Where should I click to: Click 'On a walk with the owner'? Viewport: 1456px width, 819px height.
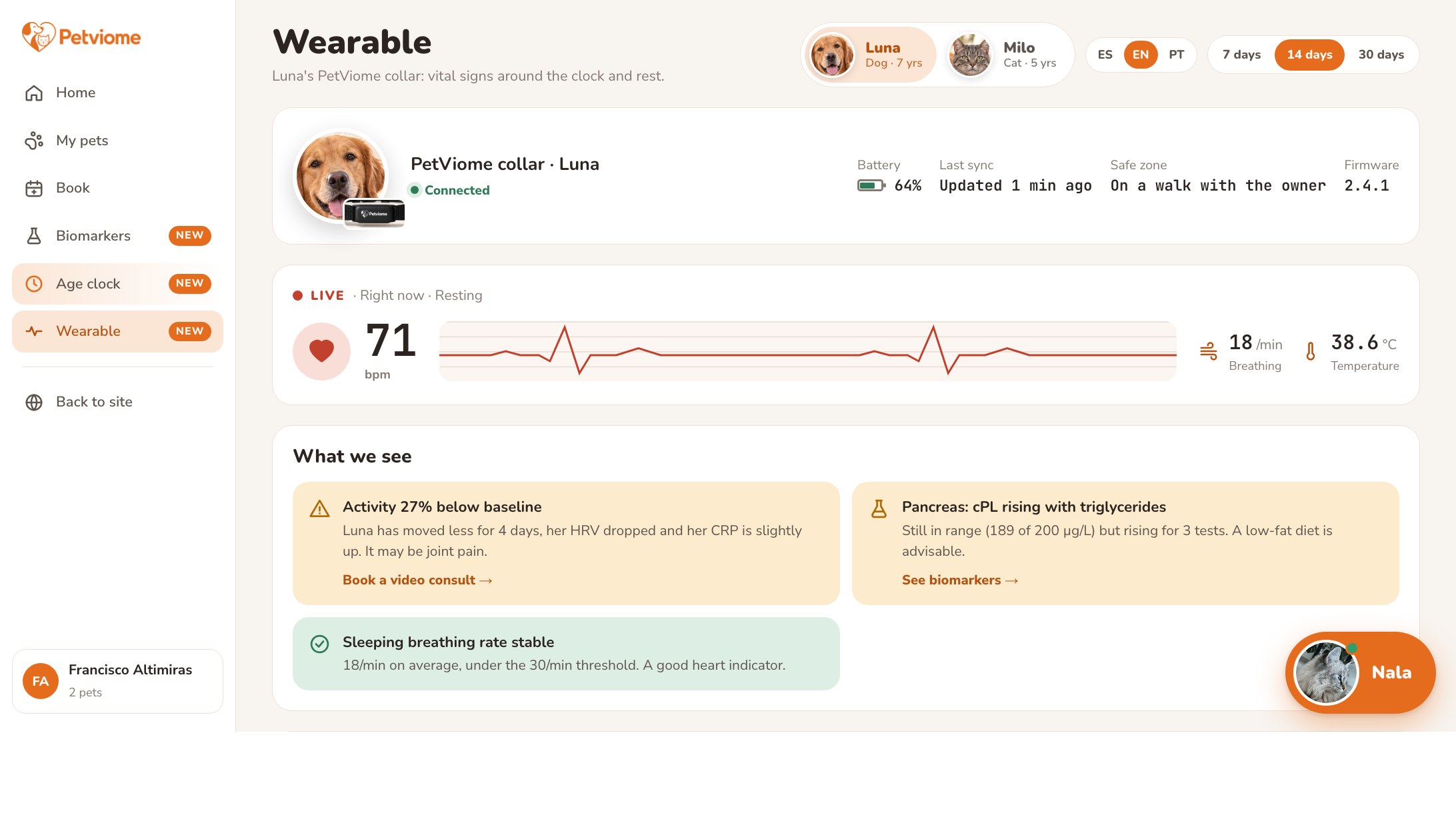[x=1218, y=185]
